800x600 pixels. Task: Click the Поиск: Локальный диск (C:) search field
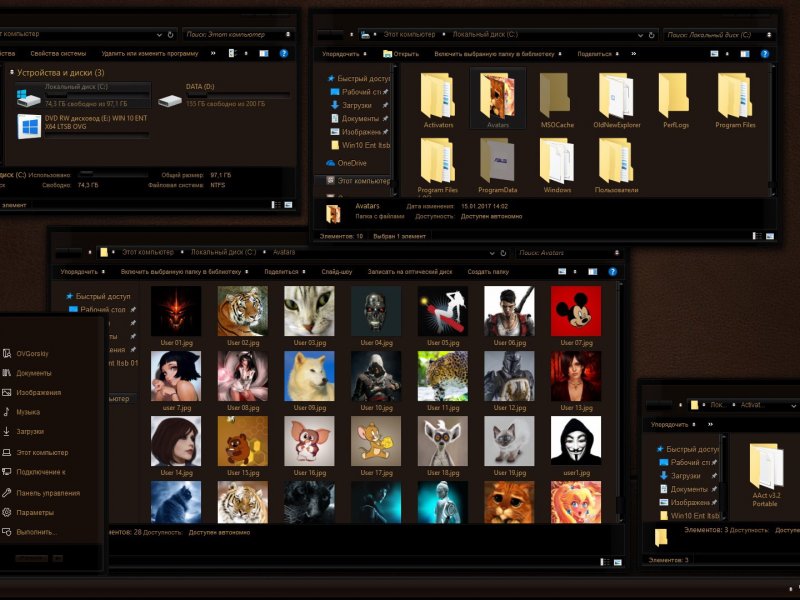tap(718, 35)
